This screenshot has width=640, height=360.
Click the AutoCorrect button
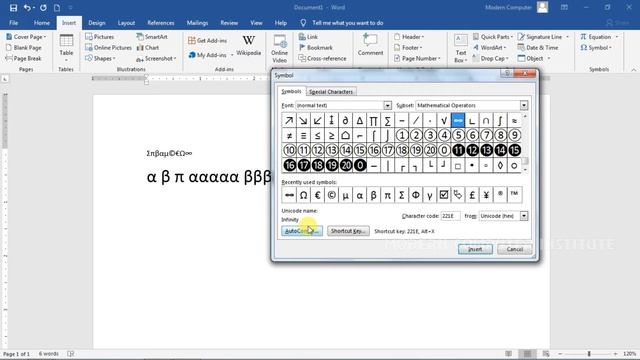302,231
